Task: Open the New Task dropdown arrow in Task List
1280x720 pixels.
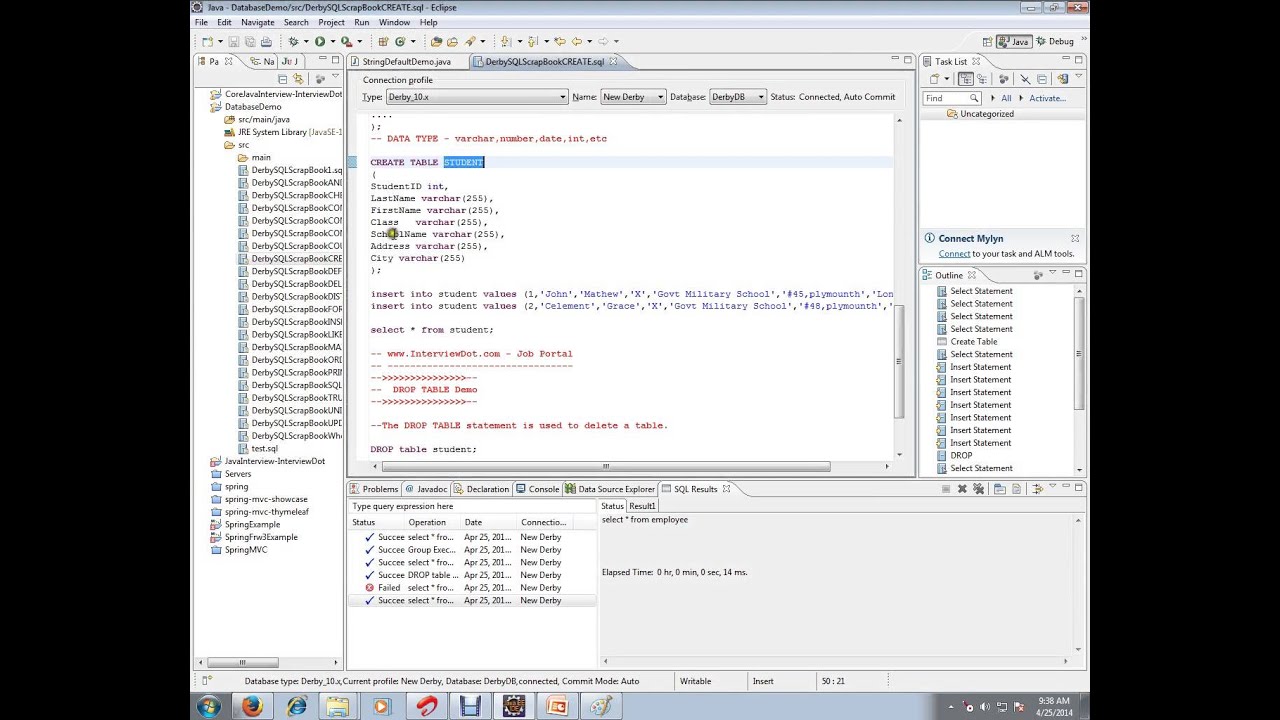Action: point(946,79)
